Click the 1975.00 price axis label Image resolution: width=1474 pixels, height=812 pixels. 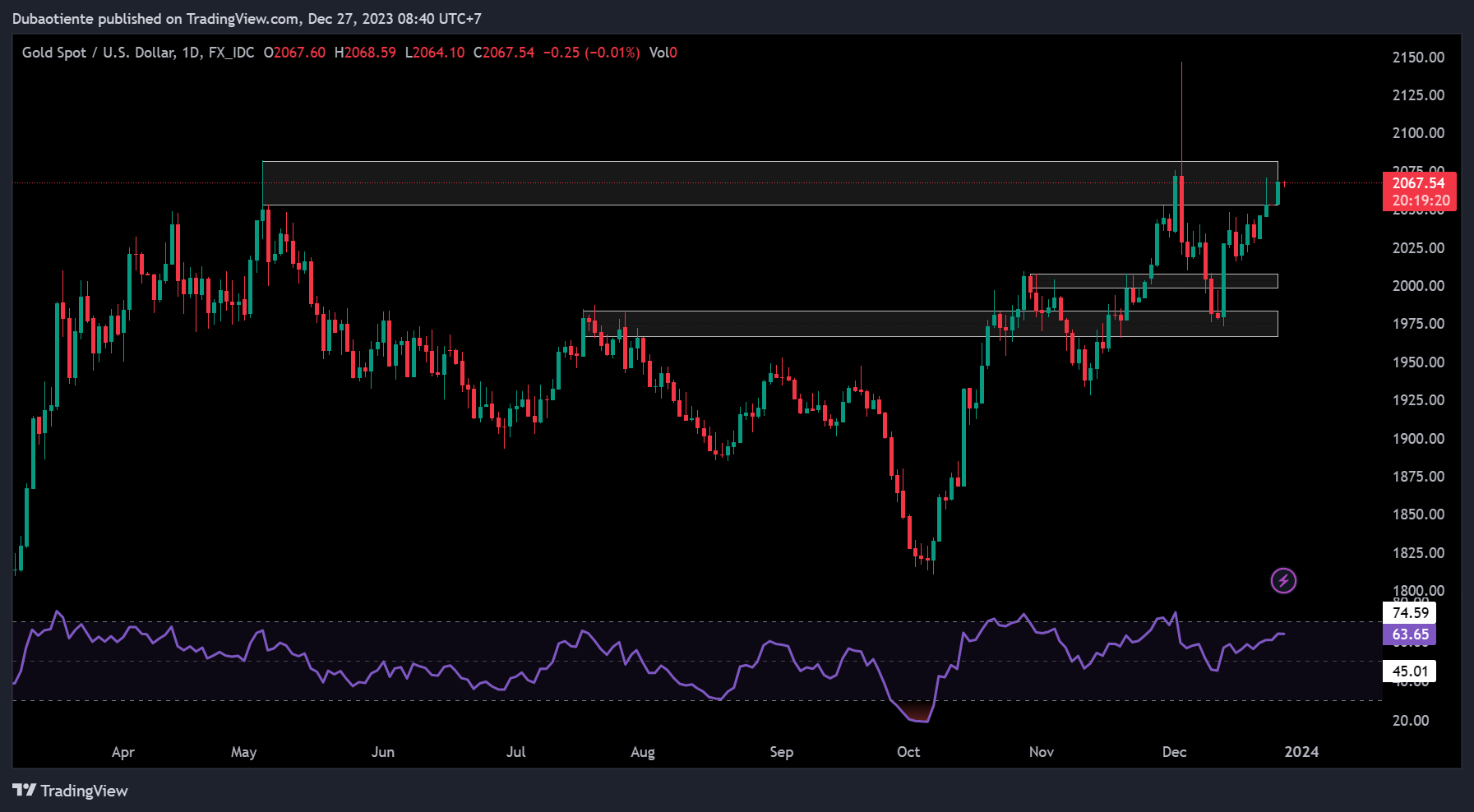[1418, 324]
